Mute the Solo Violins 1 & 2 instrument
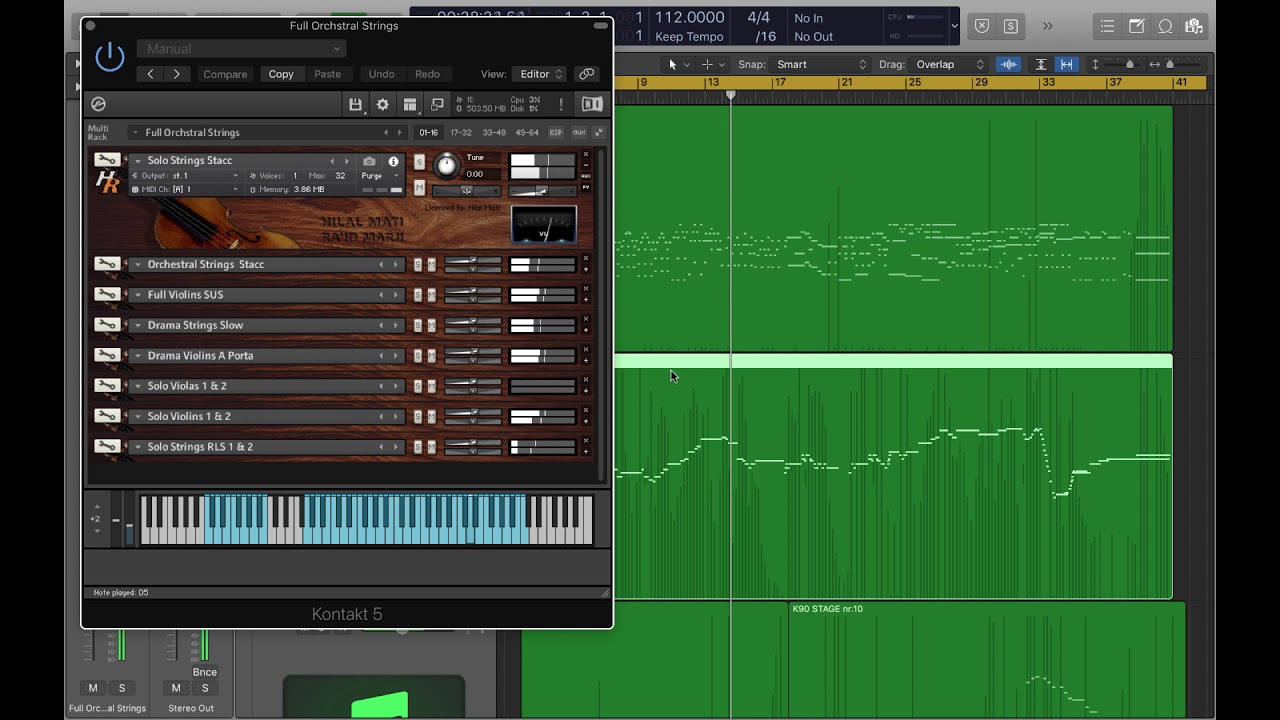Viewport: 1280px width, 720px height. (x=432, y=417)
